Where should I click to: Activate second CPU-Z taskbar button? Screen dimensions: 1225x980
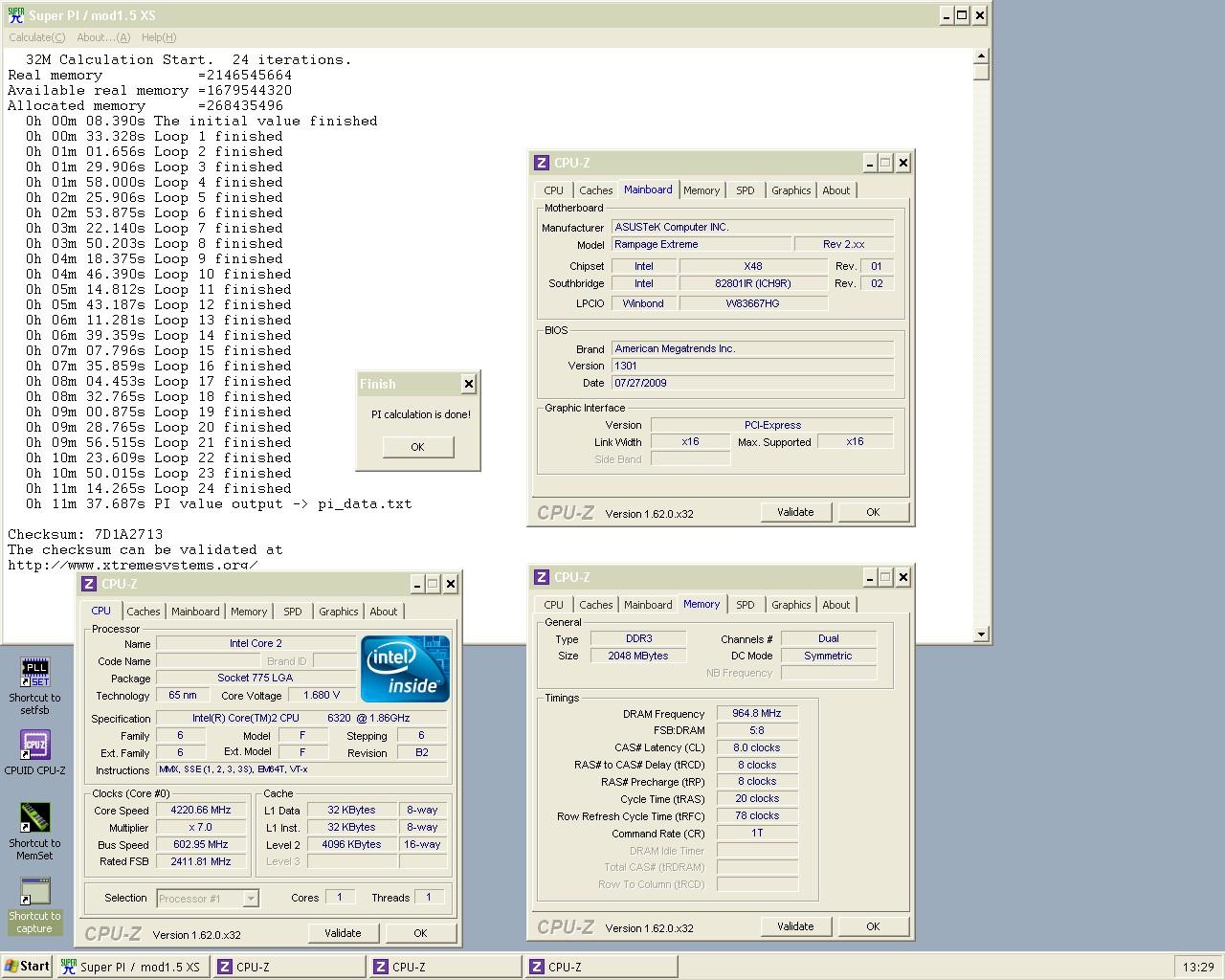[x=445, y=967]
